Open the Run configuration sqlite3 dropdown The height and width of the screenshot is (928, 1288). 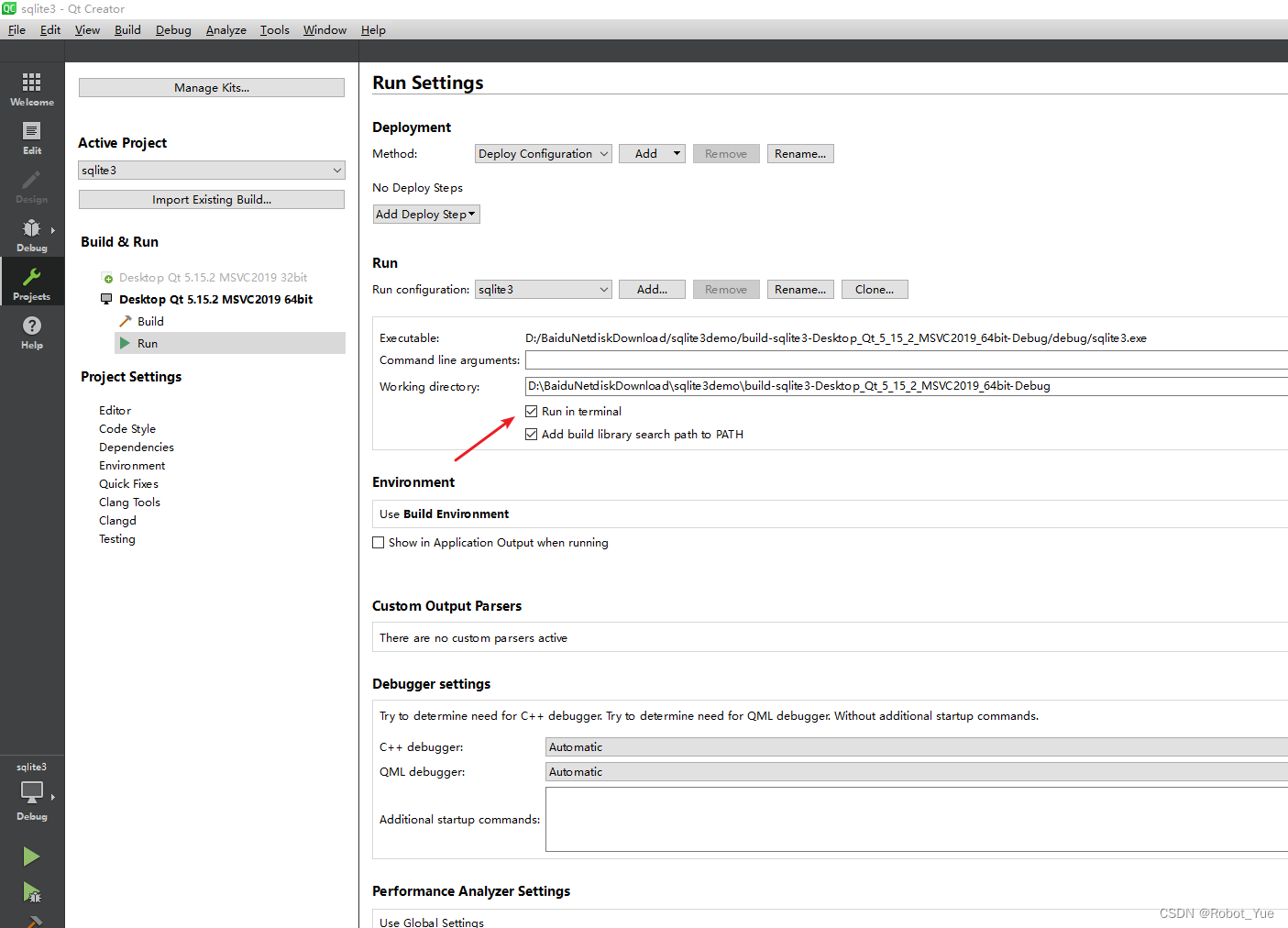point(544,289)
